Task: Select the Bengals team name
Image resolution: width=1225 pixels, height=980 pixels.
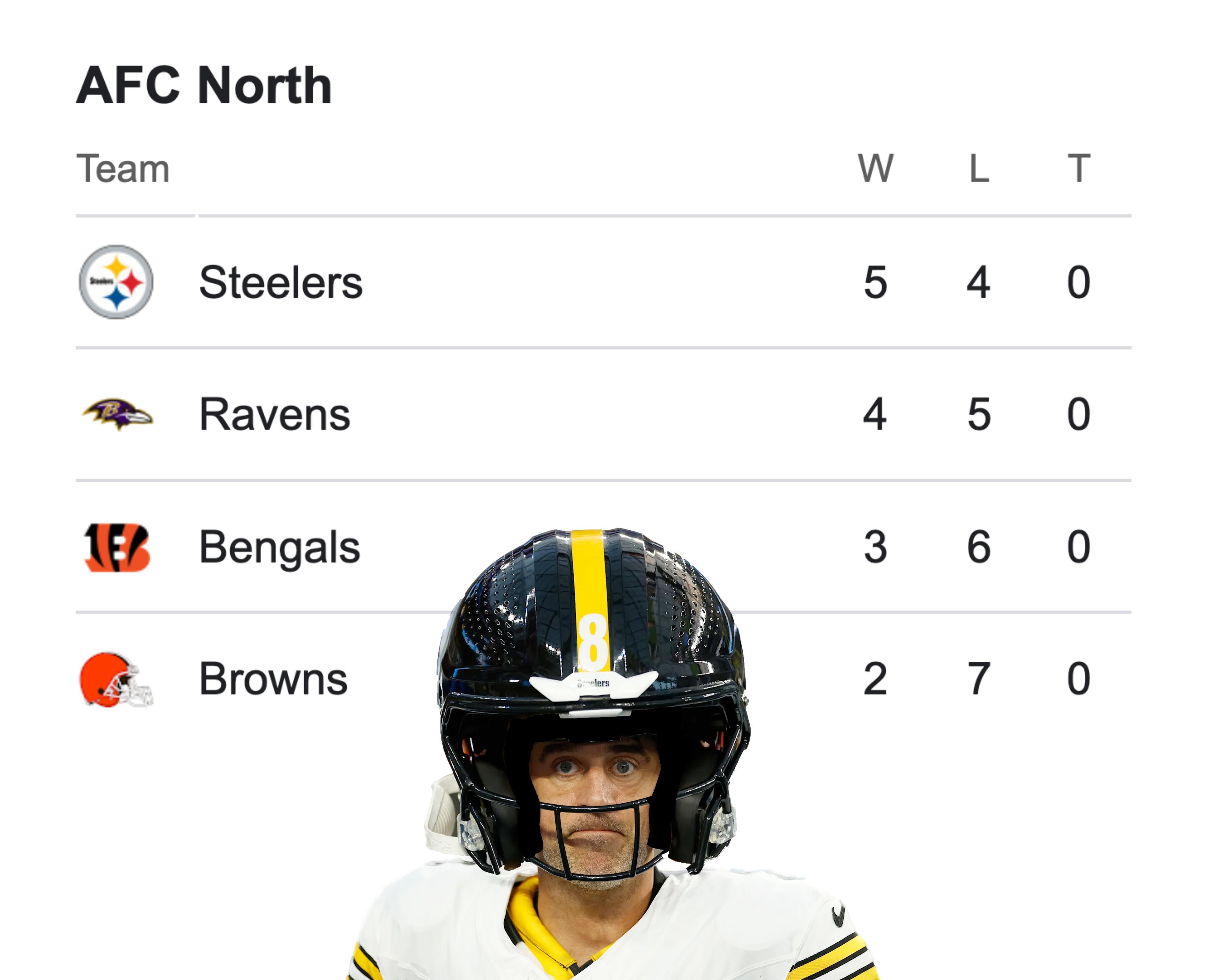Action: 279,547
